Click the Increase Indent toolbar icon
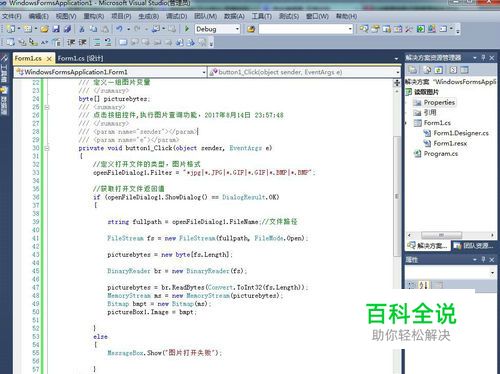This screenshot has width=500, height=374. (82, 42)
